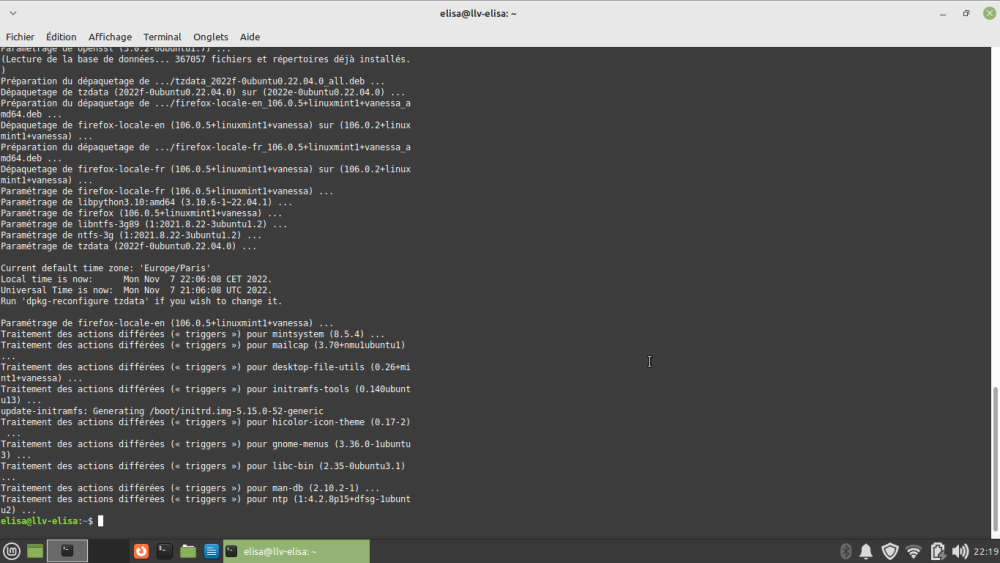1000x563 pixels.
Task: Open the Fichier menu
Action: 20,37
